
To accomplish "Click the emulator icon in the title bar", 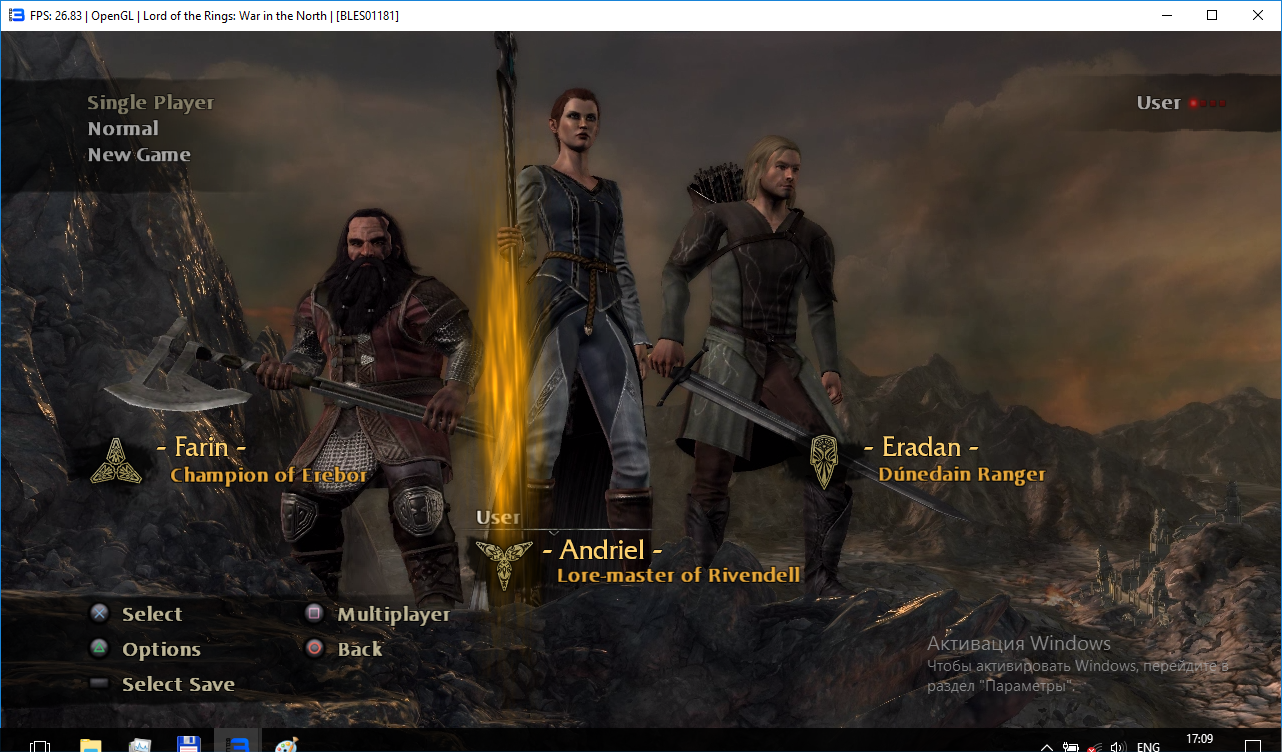I will (15, 15).
